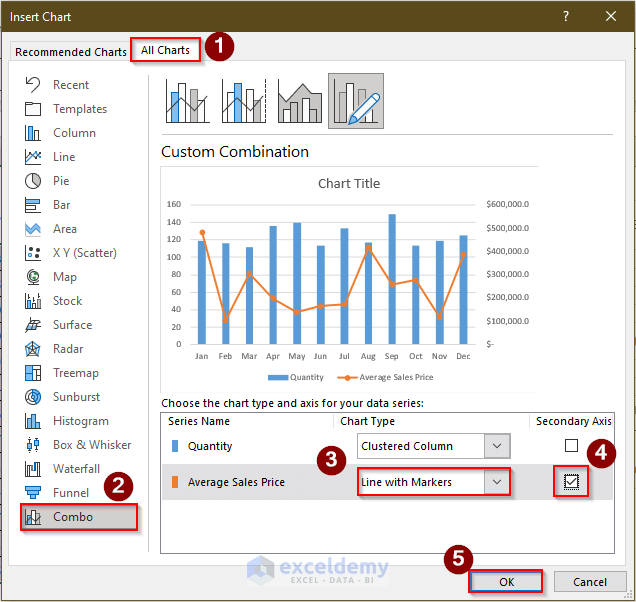Select Stacked Area - Clustered Column subtype
The height and width of the screenshot is (602, 636).
pyautogui.click(x=300, y=101)
